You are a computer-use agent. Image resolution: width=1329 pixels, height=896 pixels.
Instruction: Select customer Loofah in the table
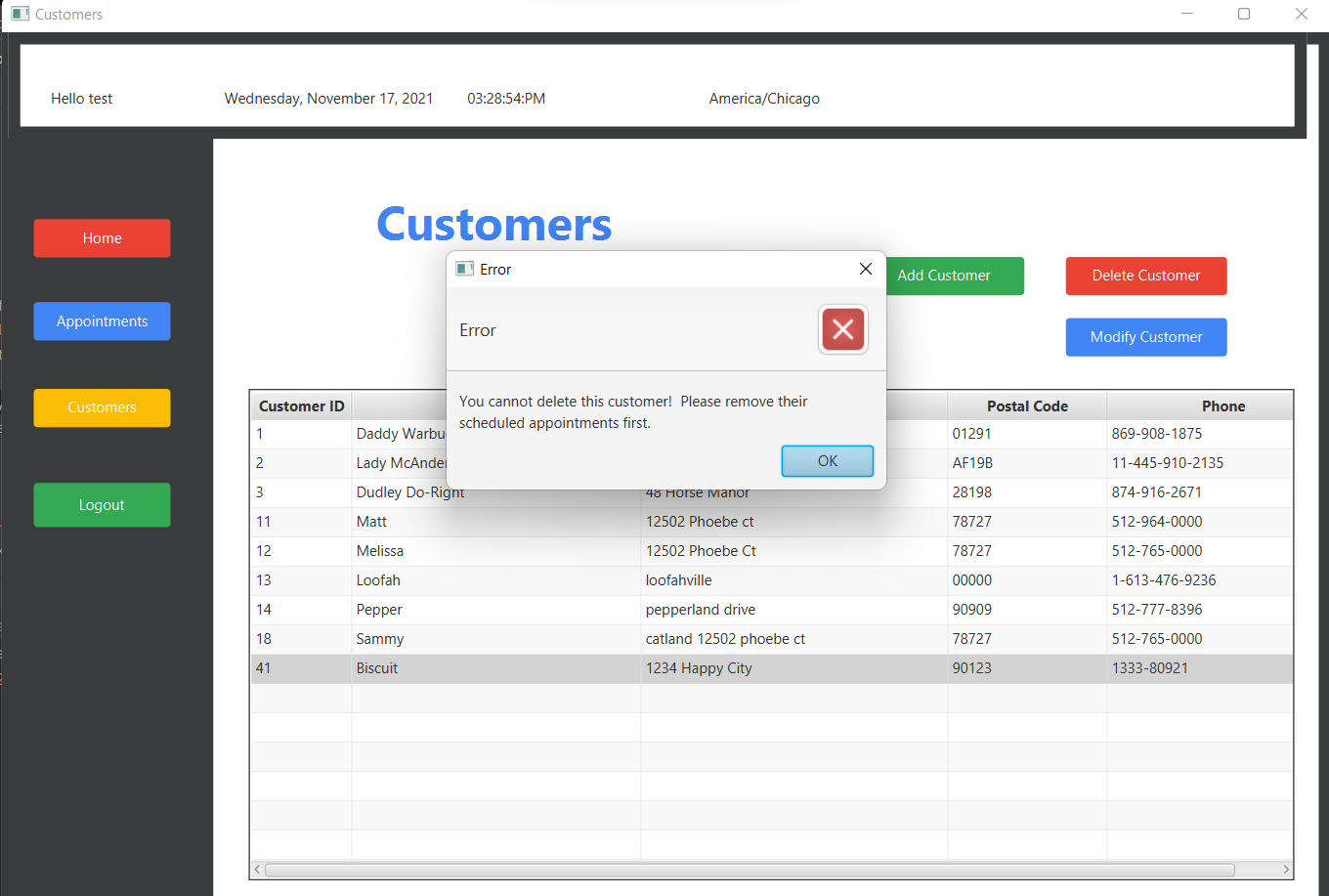click(489, 579)
